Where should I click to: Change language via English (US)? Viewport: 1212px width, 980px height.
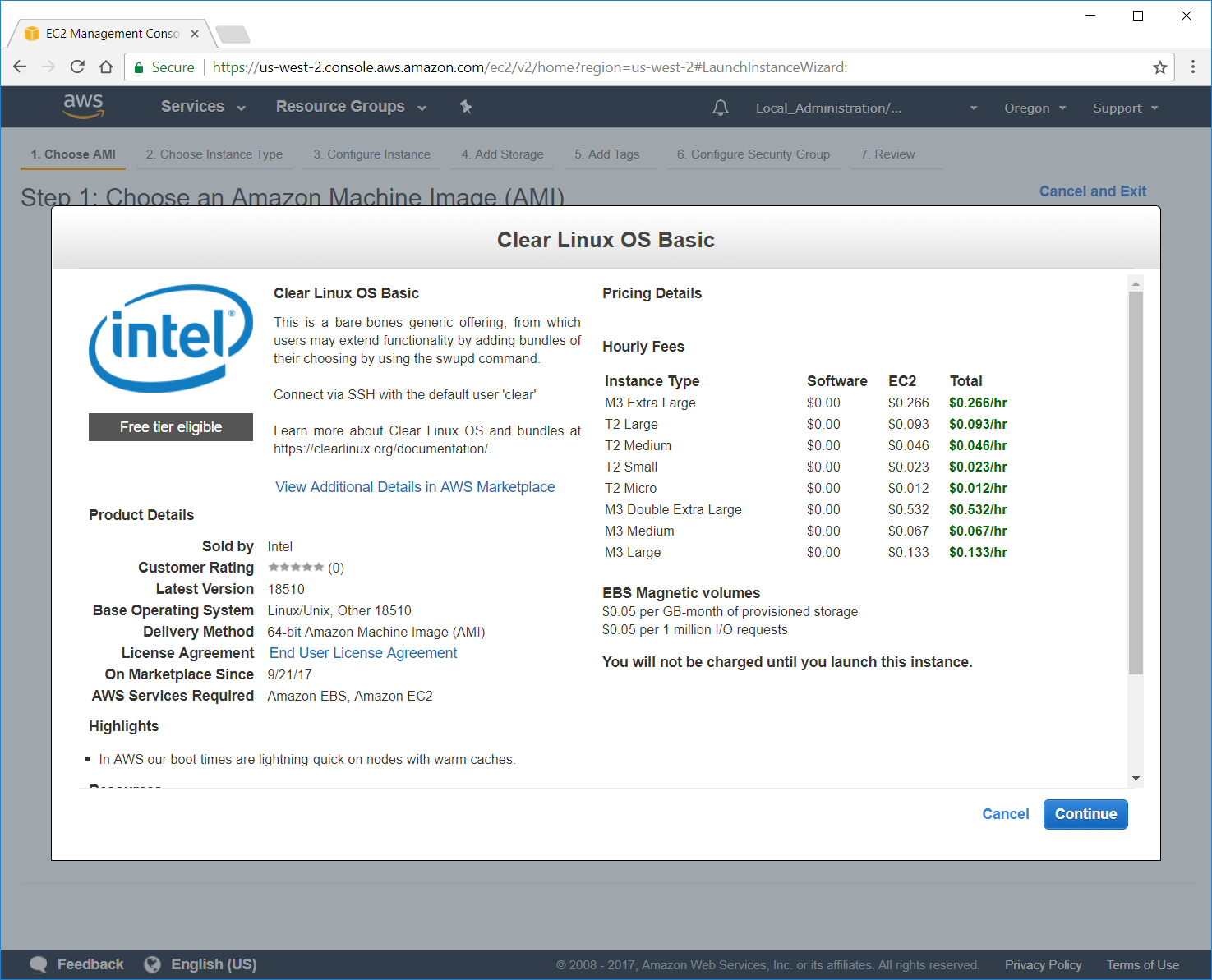(214, 964)
